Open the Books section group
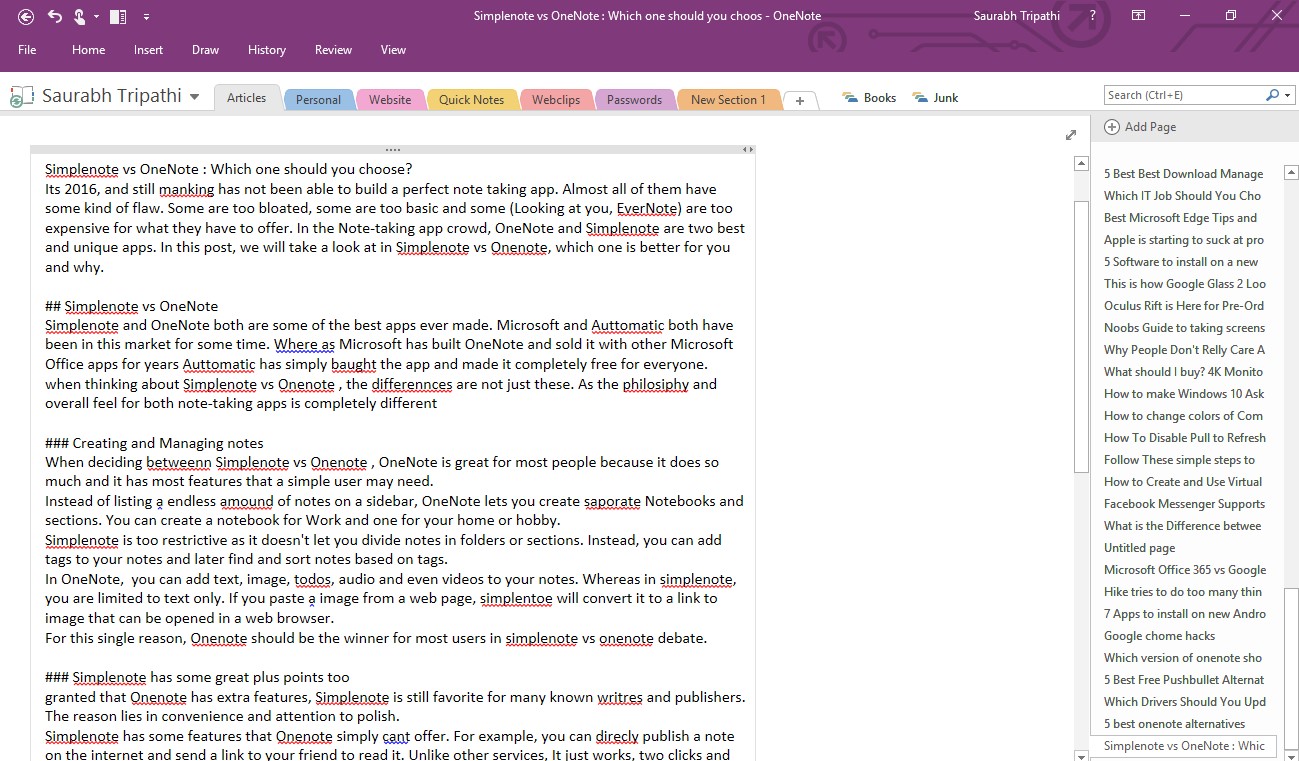The width and height of the screenshot is (1299, 761). point(869,98)
